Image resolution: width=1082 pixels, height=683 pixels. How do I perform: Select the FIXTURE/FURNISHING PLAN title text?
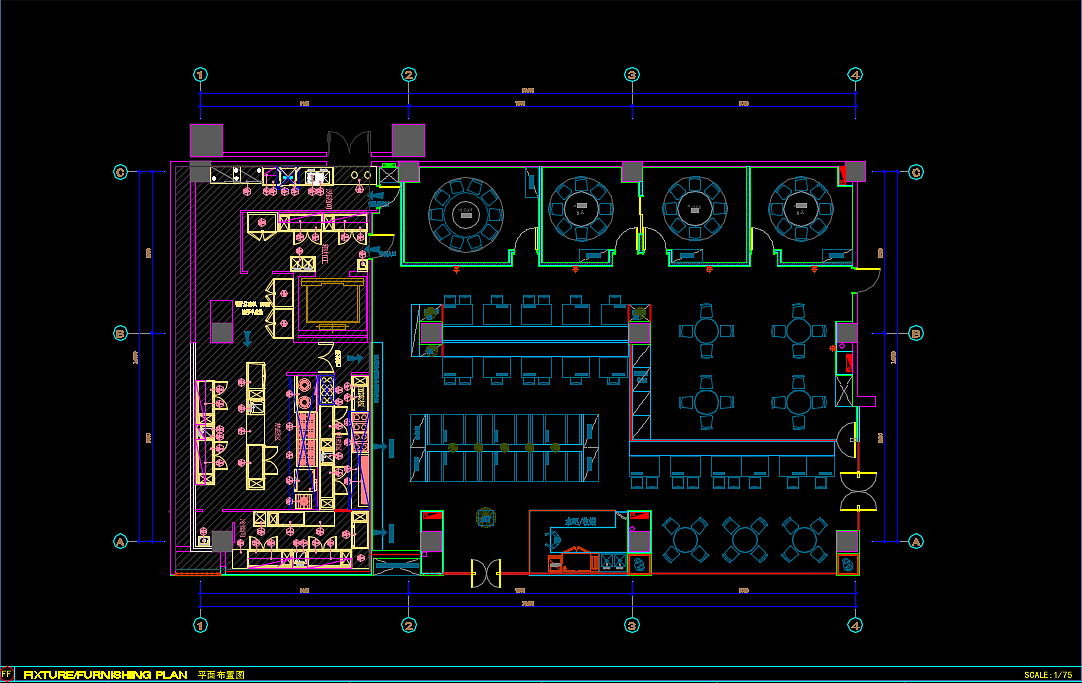click(x=106, y=675)
